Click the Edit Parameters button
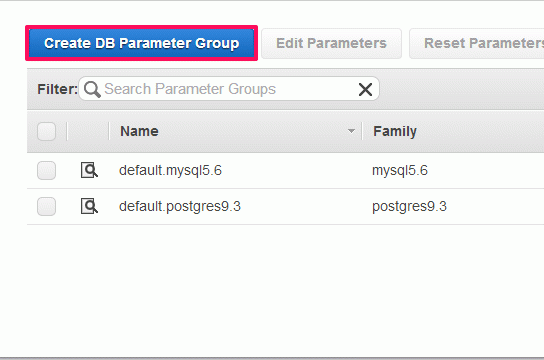 331,43
